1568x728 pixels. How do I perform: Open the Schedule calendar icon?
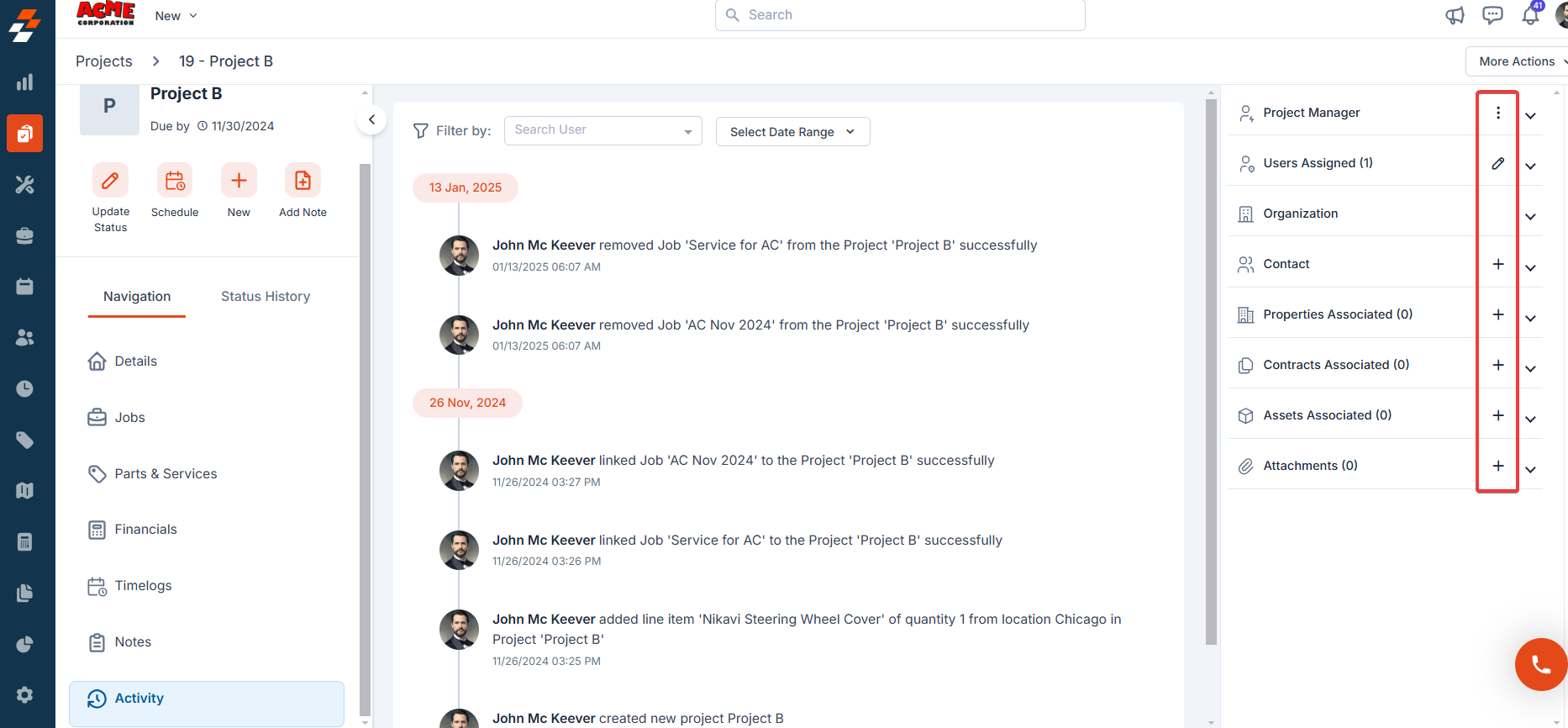point(175,180)
